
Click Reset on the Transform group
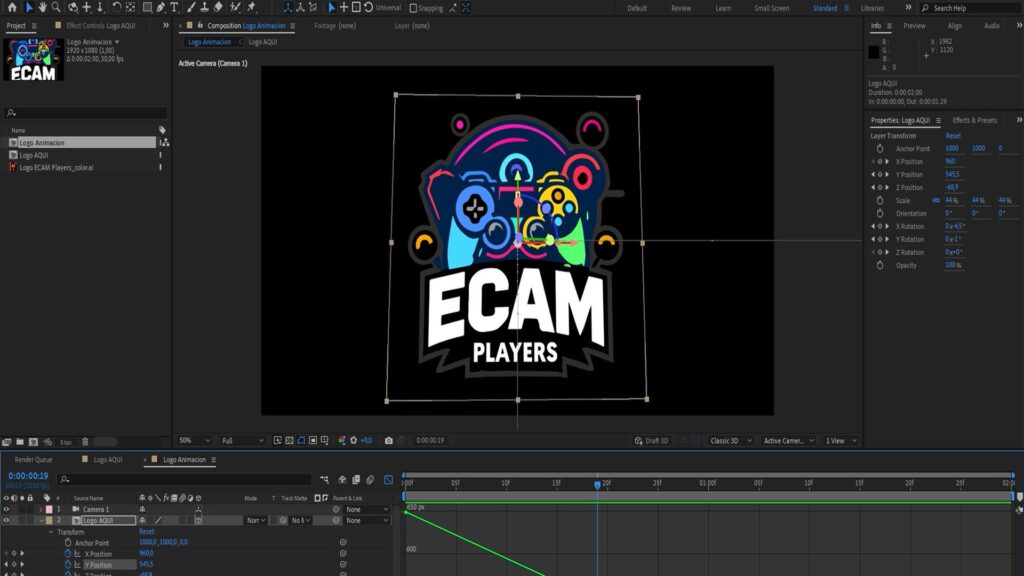click(x=146, y=532)
